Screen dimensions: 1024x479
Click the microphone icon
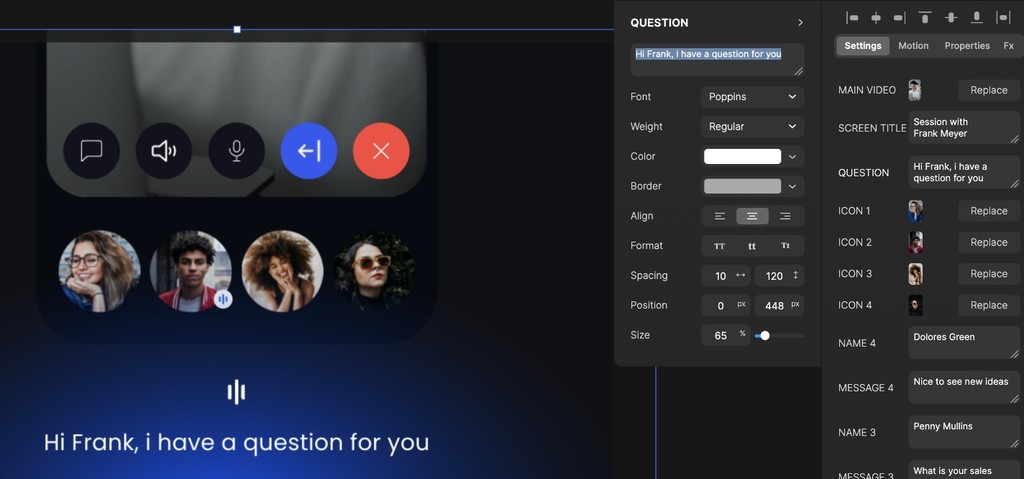[236, 151]
